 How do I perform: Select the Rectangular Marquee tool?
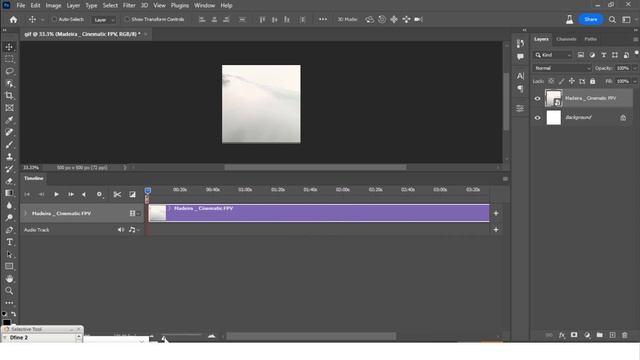click(x=9, y=59)
